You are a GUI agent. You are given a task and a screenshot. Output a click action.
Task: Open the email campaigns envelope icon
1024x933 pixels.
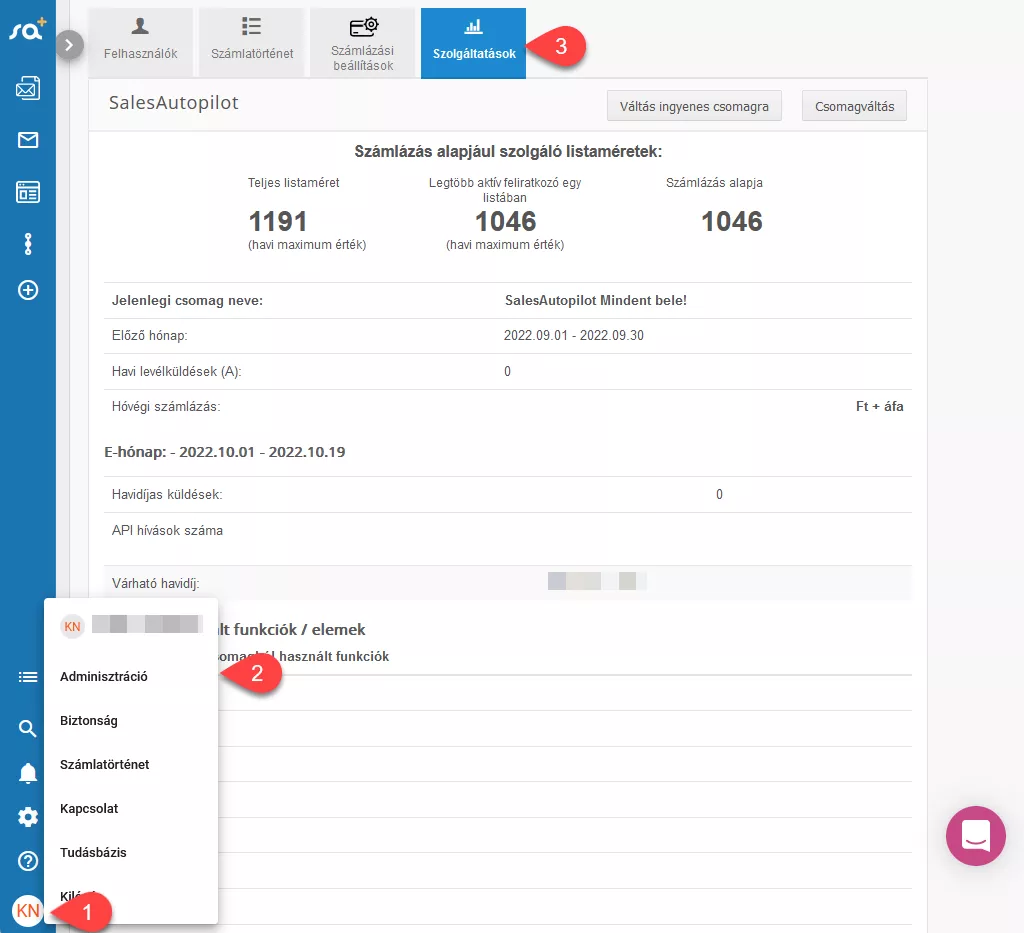click(27, 88)
